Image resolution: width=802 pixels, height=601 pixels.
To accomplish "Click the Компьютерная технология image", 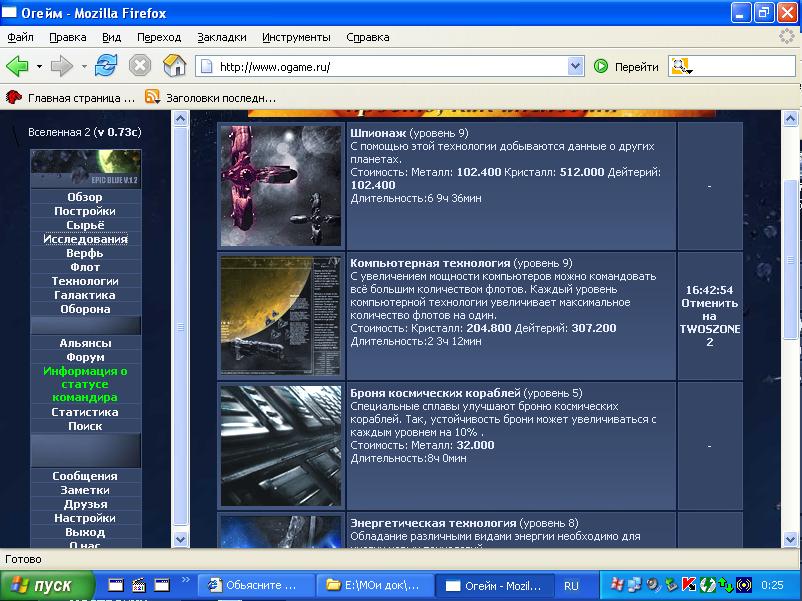I will [281, 316].
